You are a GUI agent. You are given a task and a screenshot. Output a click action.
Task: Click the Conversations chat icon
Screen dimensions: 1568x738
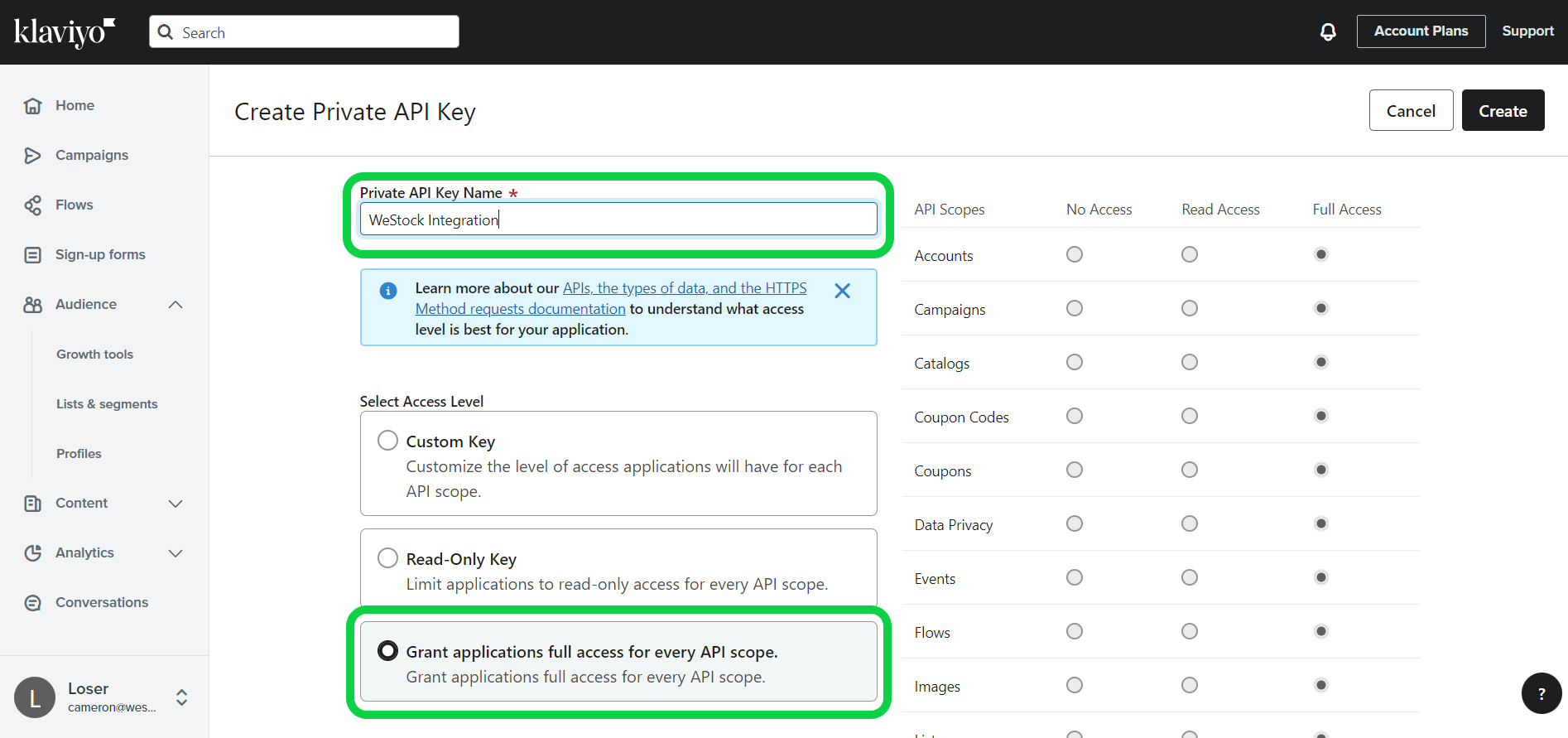(32, 602)
